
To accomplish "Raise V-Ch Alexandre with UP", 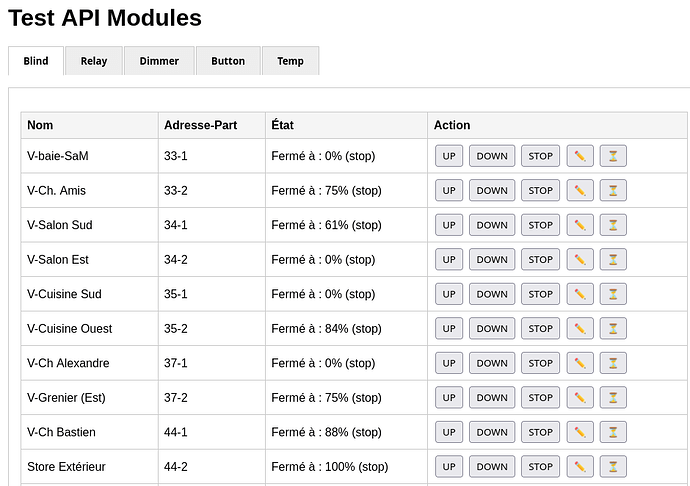I will (449, 363).
